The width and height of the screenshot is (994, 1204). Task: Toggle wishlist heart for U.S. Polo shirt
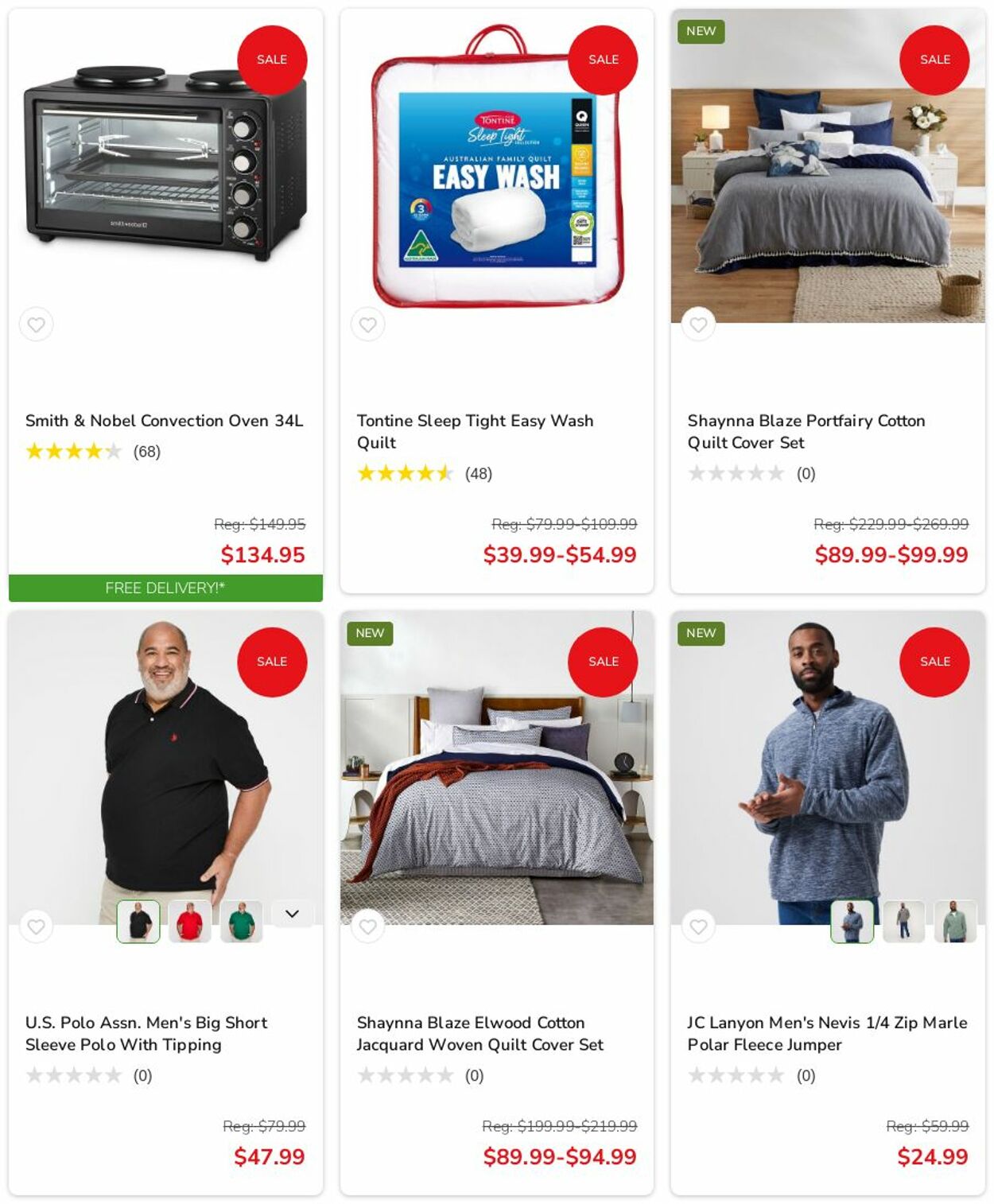[37, 926]
